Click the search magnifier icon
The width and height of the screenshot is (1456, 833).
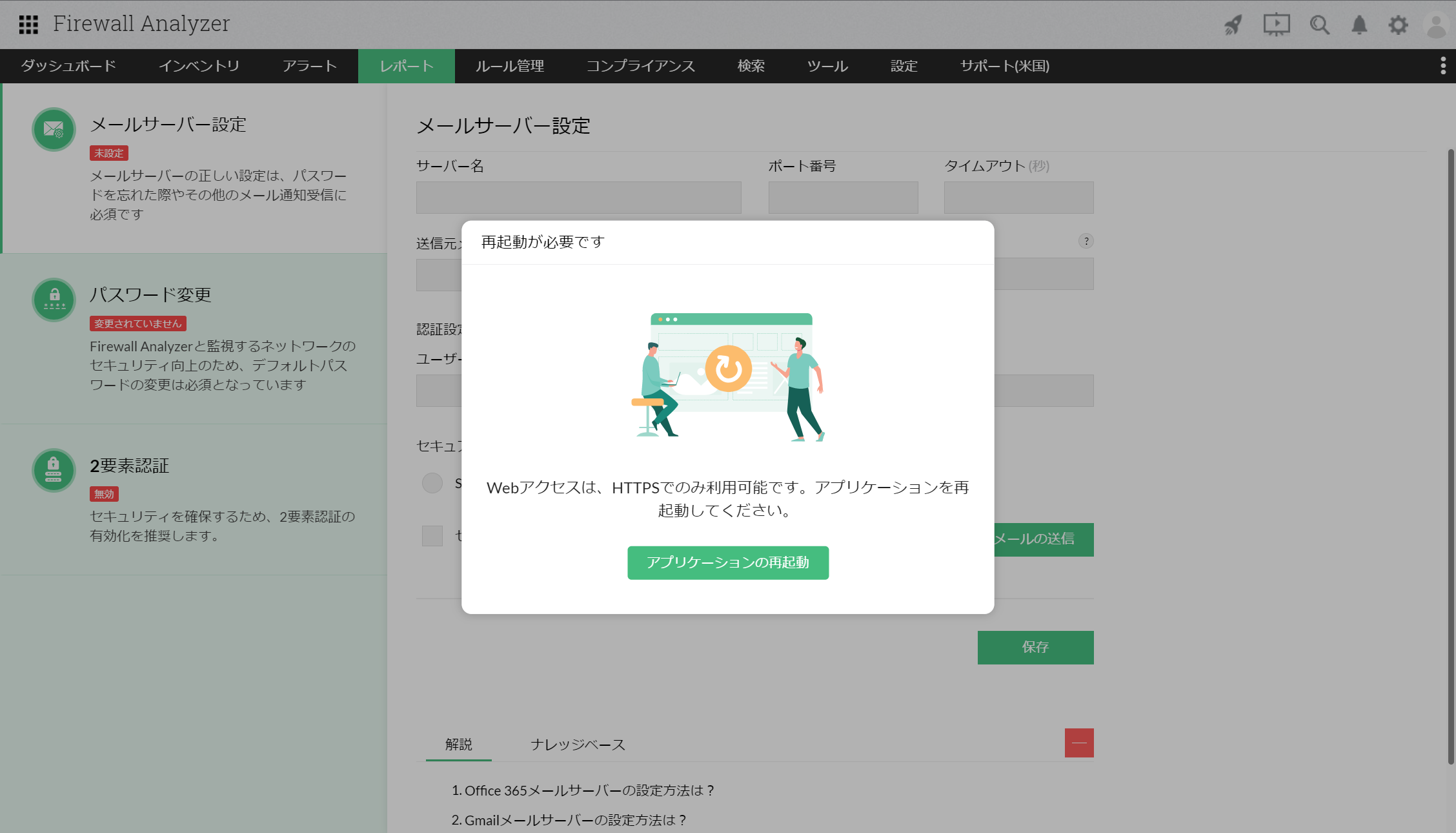[1319, 25]
